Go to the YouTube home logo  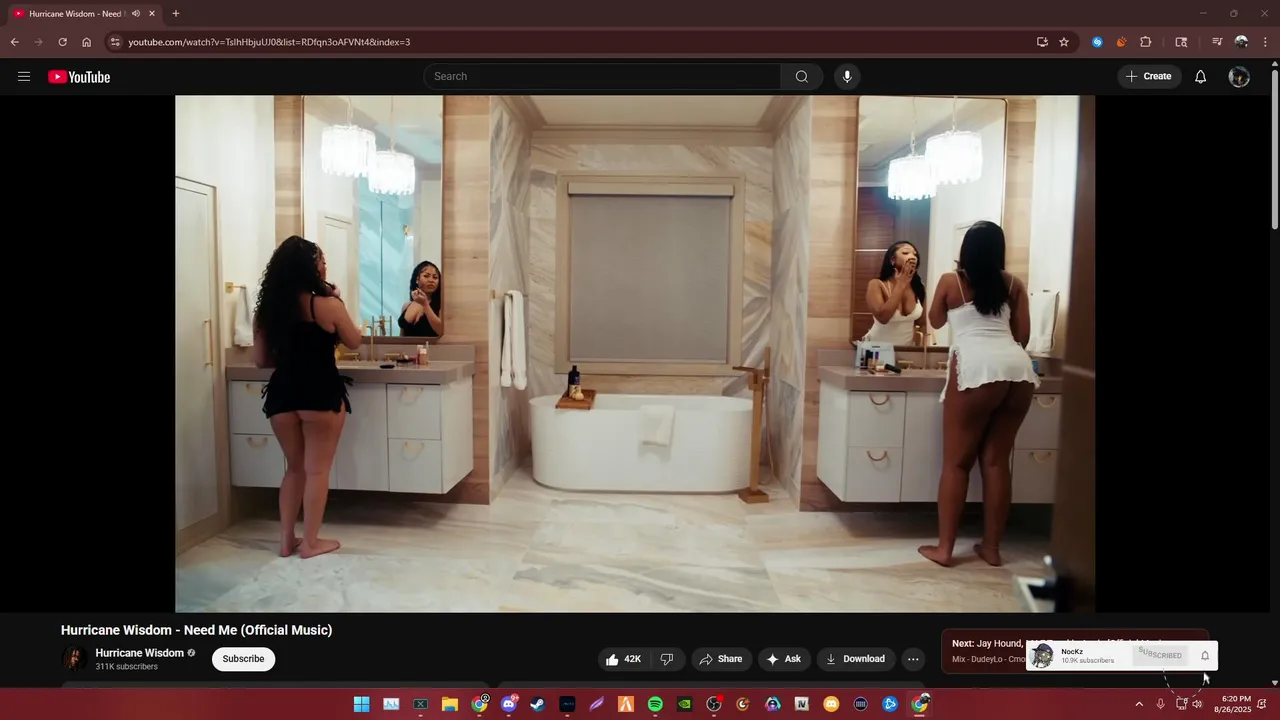(x=79, y=77)
